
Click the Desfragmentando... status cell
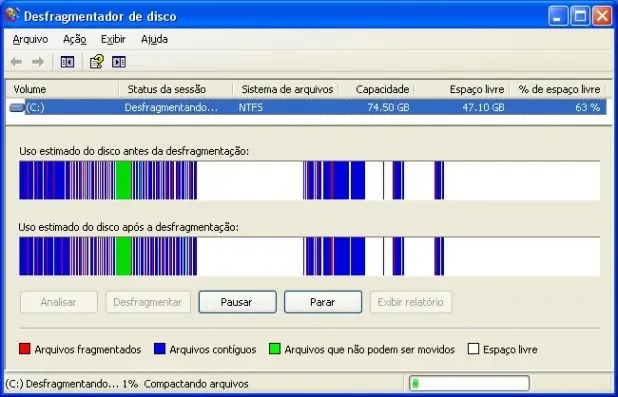point(171,107)
